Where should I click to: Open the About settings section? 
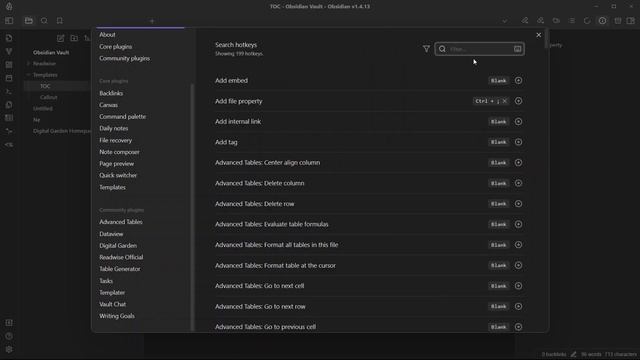coord(107,35)
